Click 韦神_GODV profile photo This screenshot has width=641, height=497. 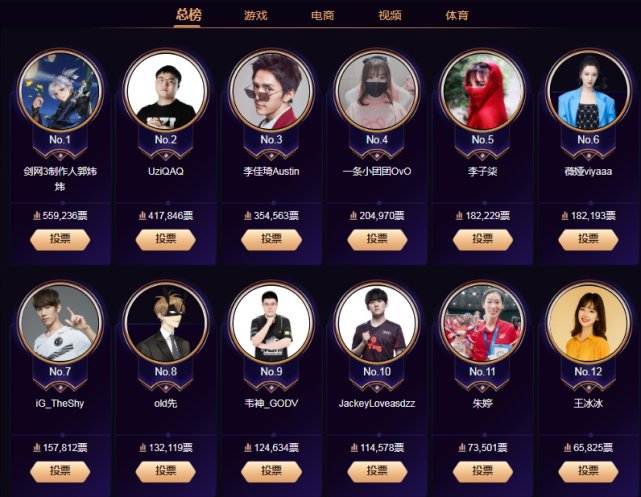point(271,323)
